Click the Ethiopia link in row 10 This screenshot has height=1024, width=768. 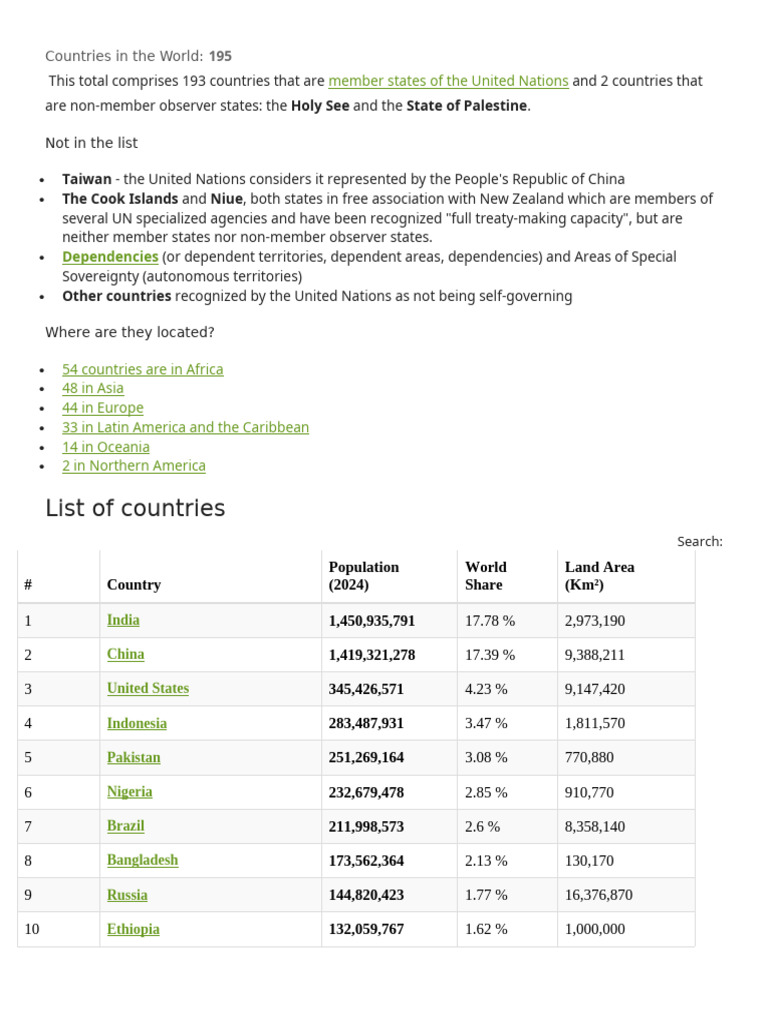pyautogui.click(x=133, y=929)
